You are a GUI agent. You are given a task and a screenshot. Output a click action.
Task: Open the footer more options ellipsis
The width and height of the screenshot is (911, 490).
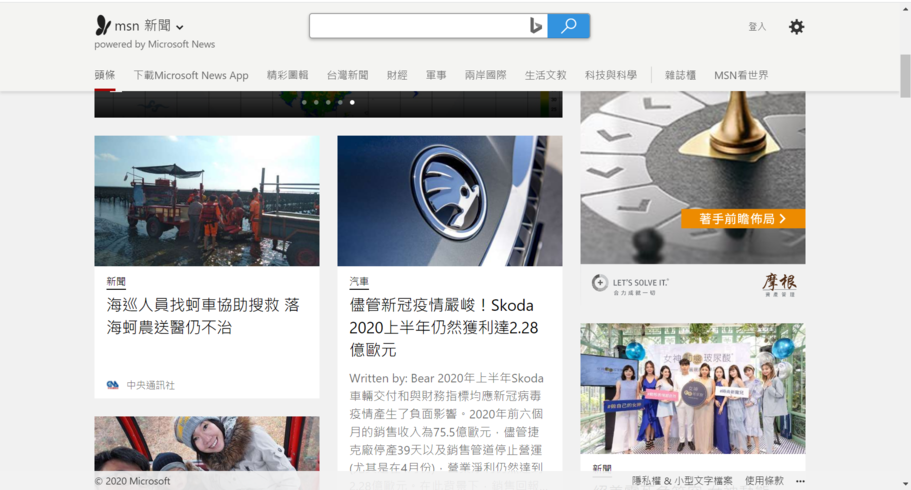[x=801, y=481]
